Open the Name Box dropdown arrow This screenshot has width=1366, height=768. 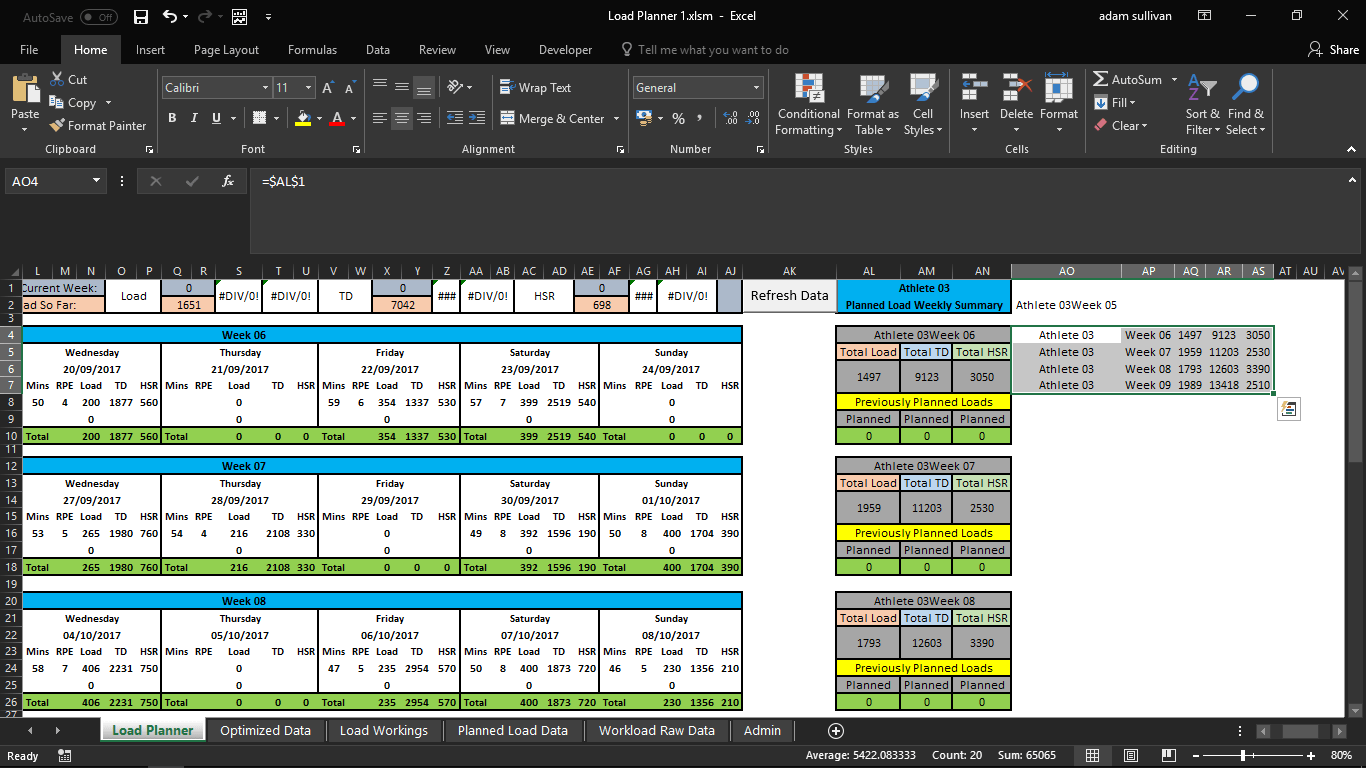(x=97, y=181)
